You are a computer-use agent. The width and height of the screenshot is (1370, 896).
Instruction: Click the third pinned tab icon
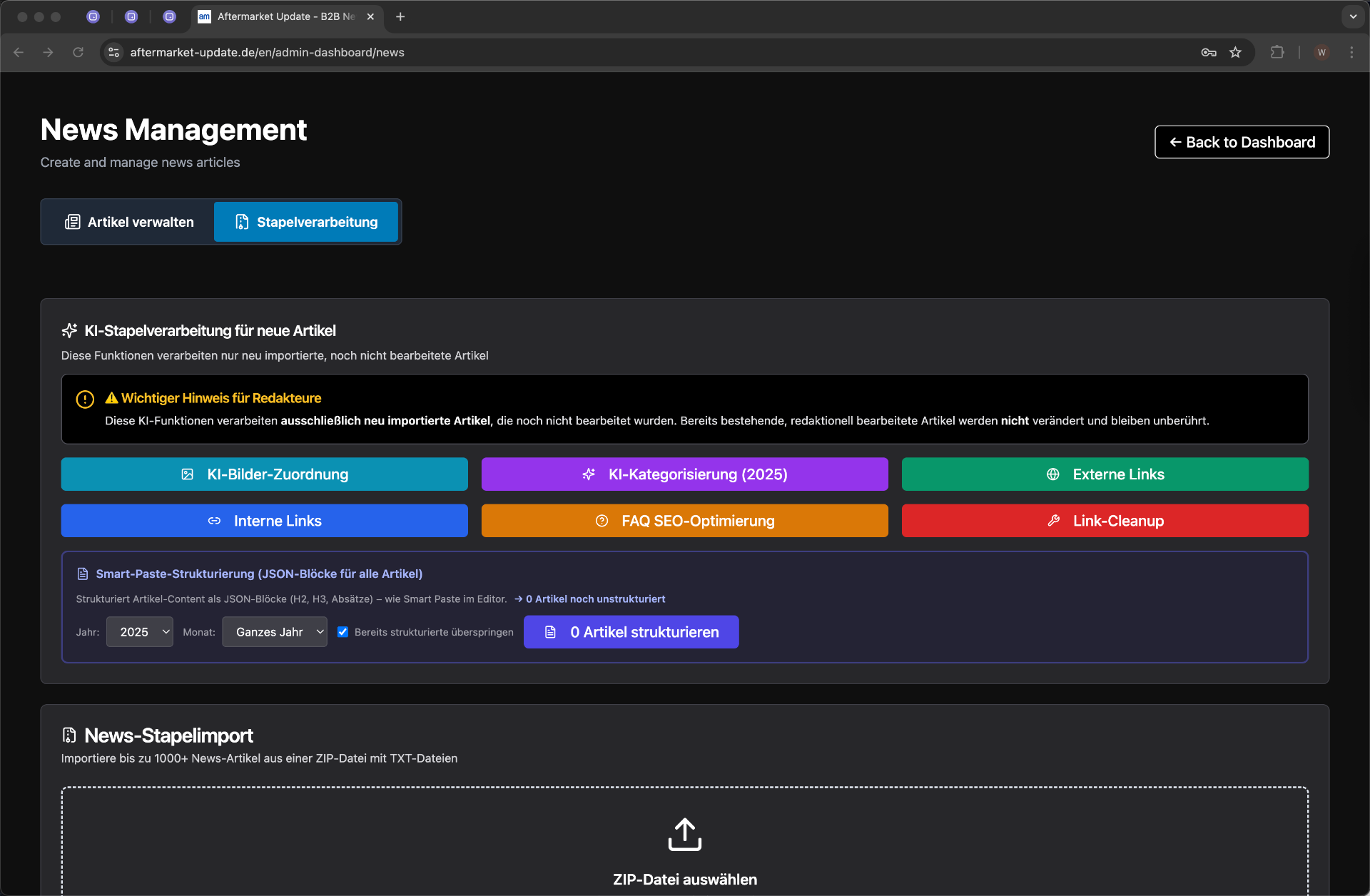169,16
